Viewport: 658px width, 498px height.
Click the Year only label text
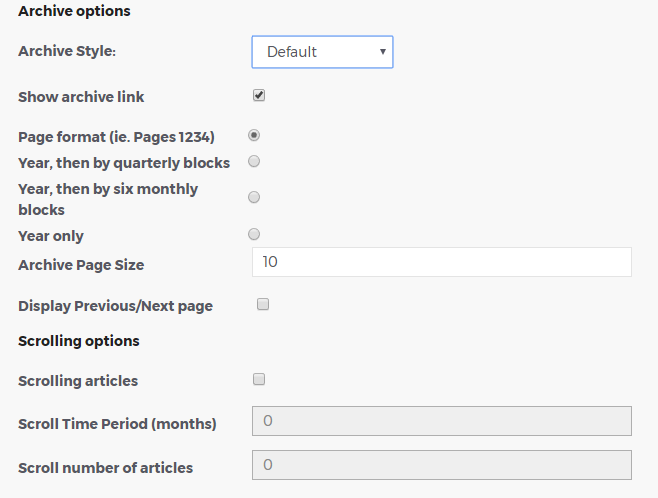(51, 236)
